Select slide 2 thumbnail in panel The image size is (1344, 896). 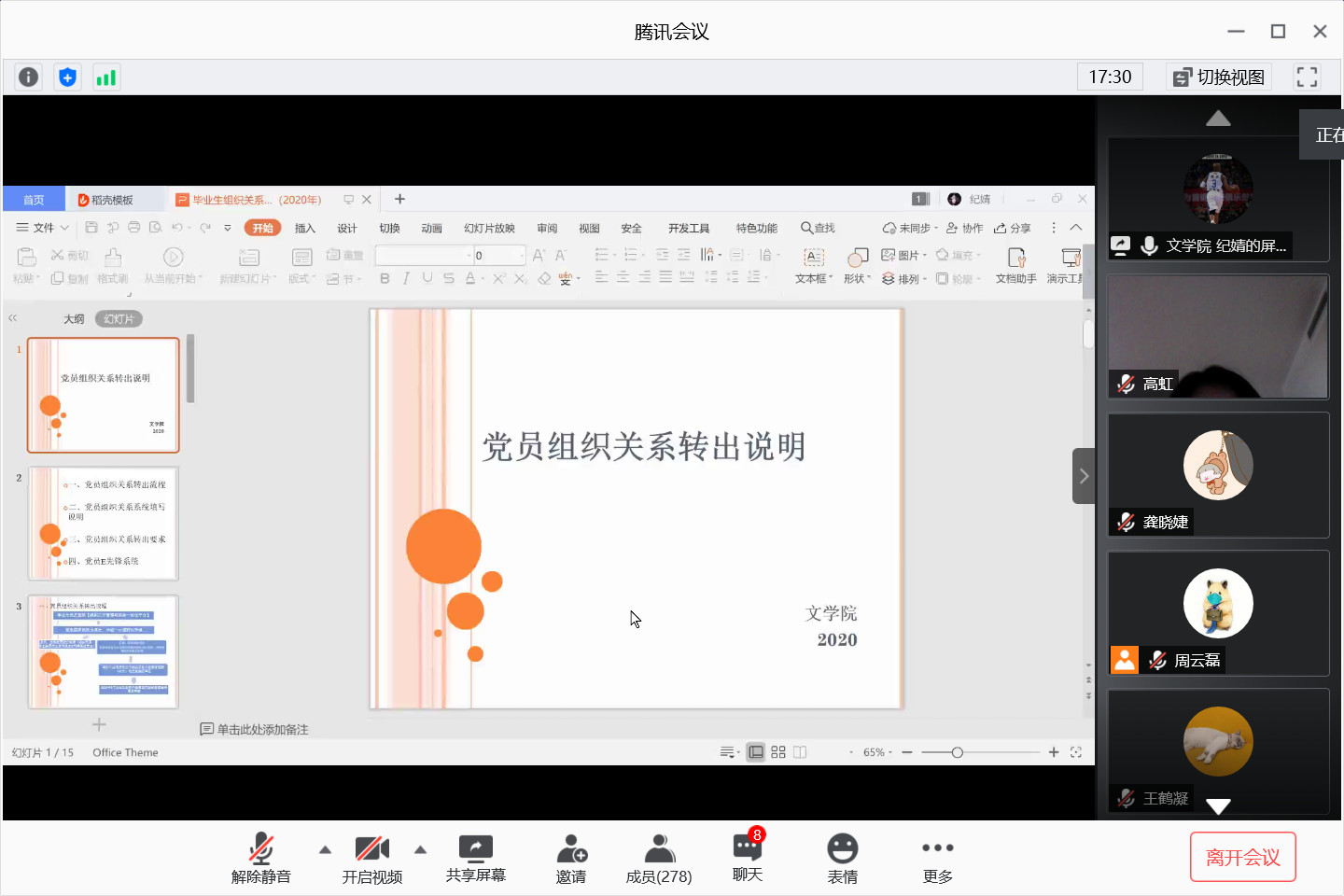[103, 523]
